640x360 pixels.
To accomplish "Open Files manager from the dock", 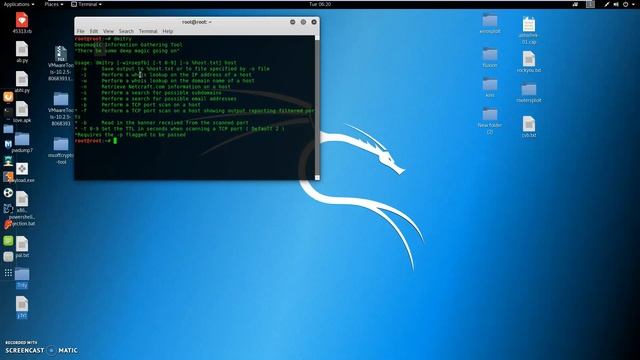I will pos(8,129).
